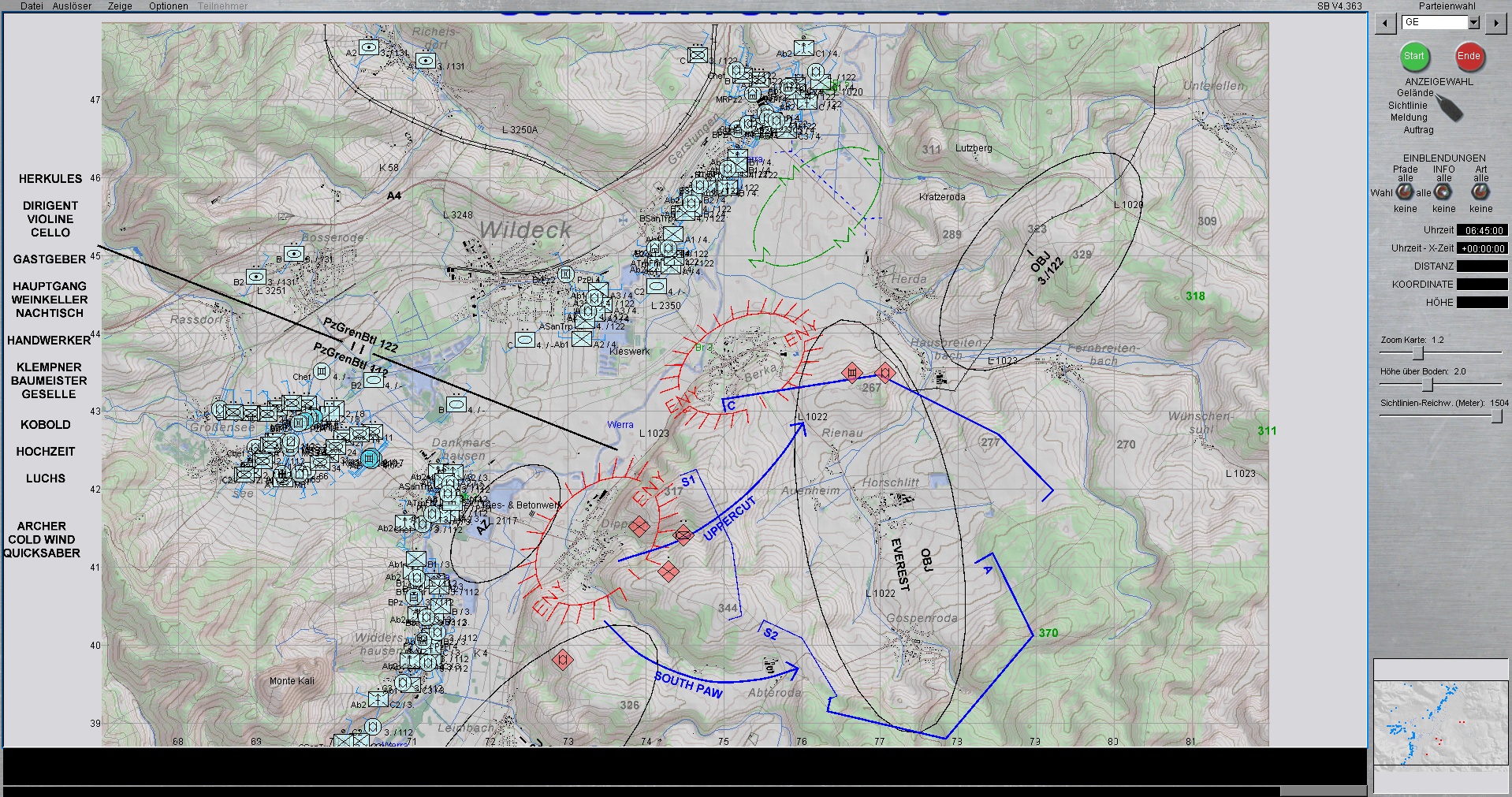The image size is (1512, 797).
Task: Click the Zoom Karte slider handle
Action: (x=1417, y=352)
